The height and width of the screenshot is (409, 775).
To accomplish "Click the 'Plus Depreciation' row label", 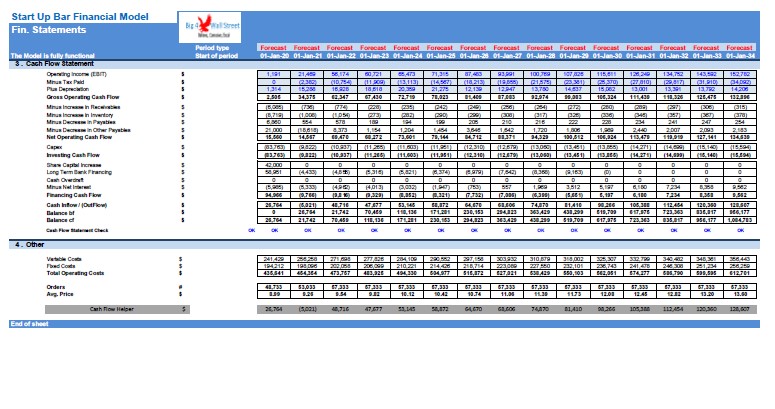I will tap(68, 90).
